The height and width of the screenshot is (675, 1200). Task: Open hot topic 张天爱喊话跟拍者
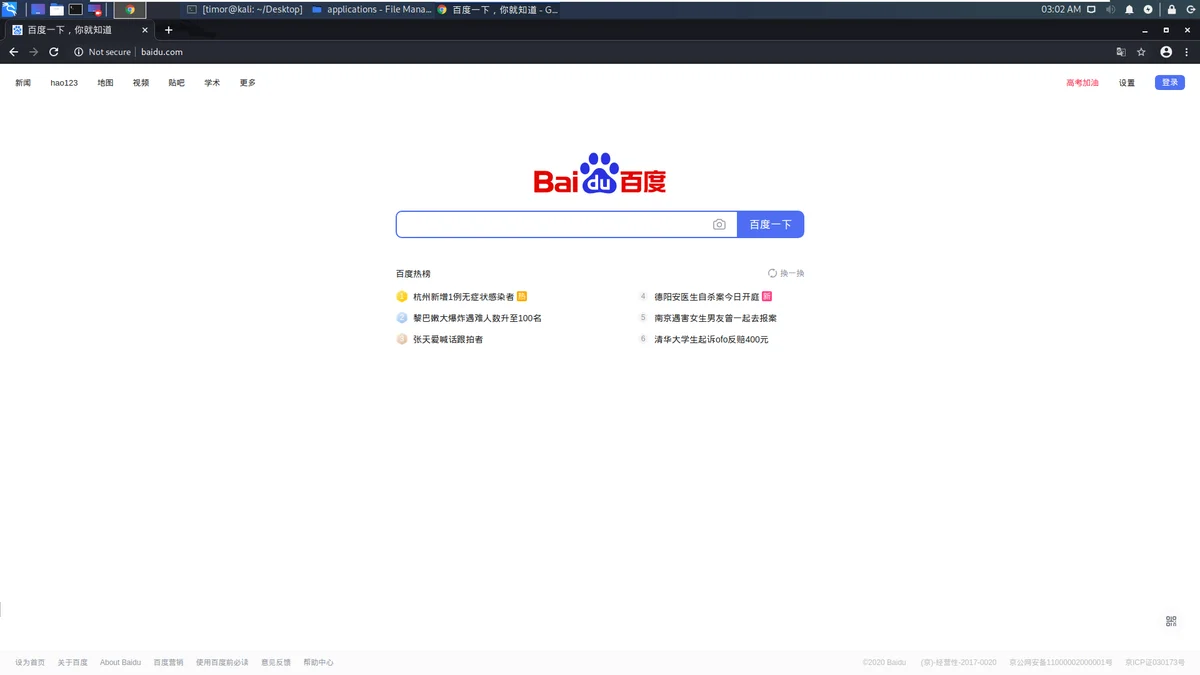[x=448, y=339]
